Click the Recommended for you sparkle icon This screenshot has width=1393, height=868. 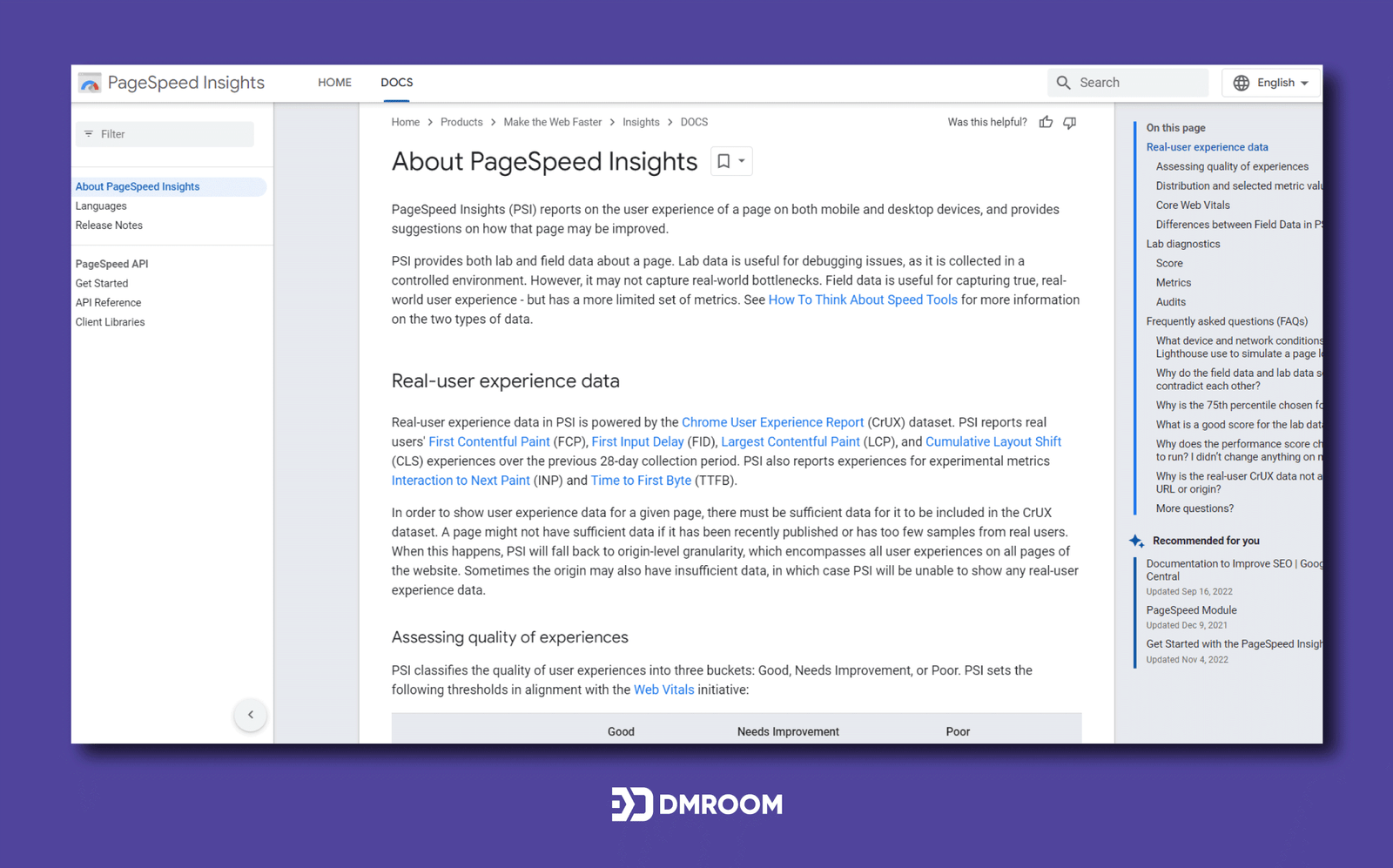click(1136, 541)
